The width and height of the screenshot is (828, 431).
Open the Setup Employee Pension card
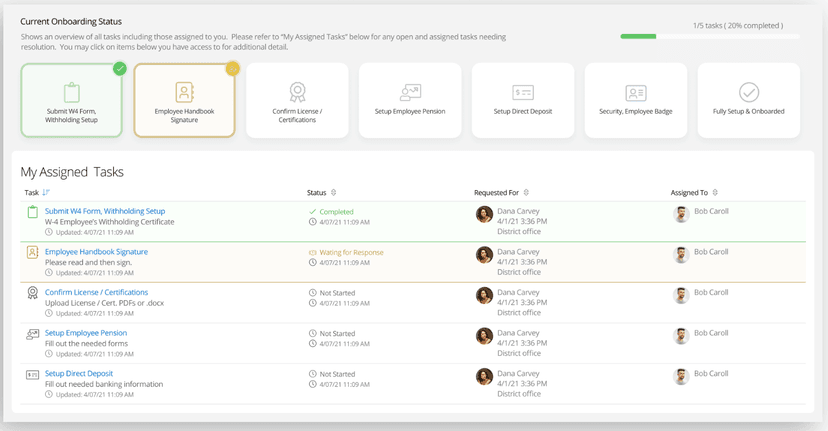(410, 100)
